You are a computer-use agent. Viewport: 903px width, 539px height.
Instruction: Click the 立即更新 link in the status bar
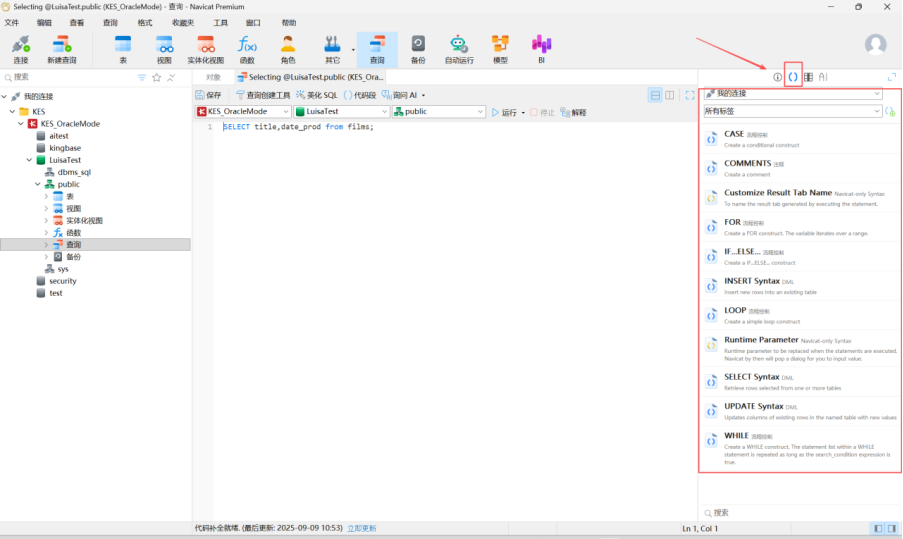(362, 528)
